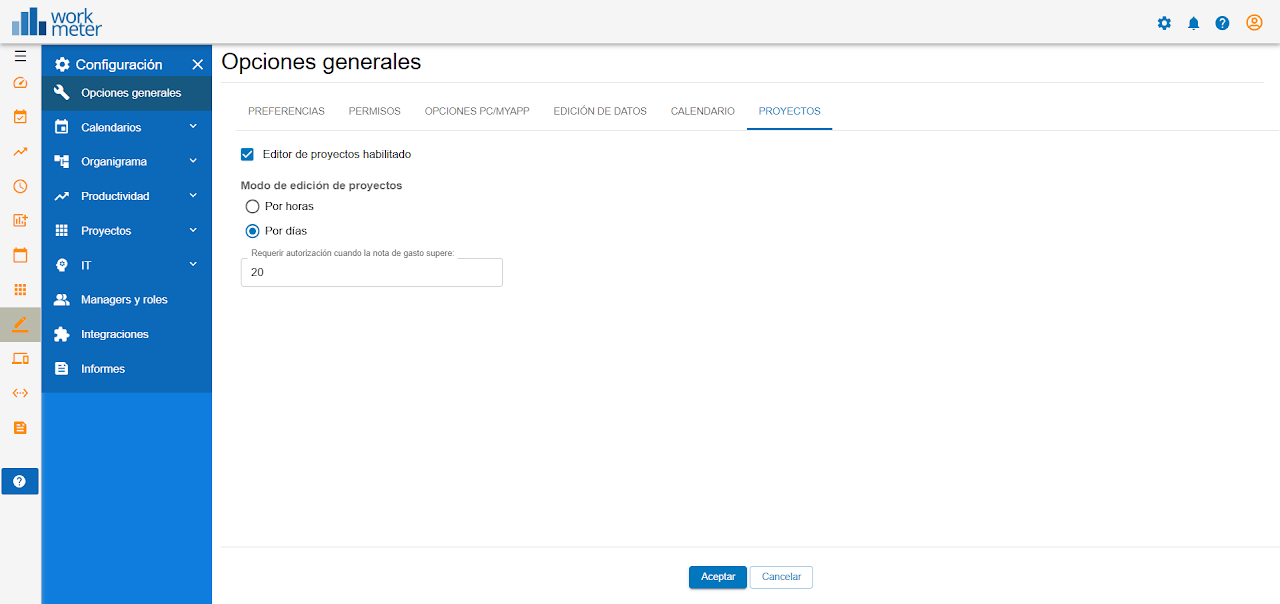Uncheck Editor de proyectos habilitado
This screenshot has width=1280, height=604.
click(x=248, y=154)
